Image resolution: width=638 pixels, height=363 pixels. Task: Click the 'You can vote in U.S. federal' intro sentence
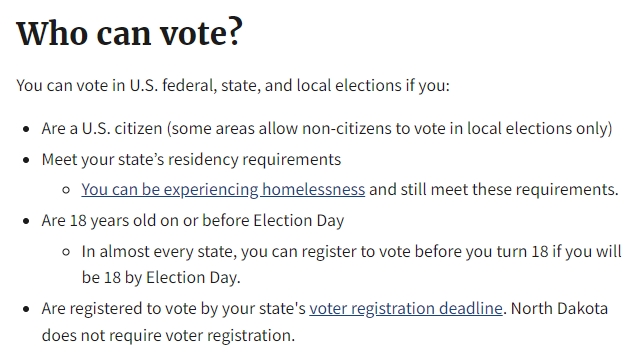coord(233,86)
